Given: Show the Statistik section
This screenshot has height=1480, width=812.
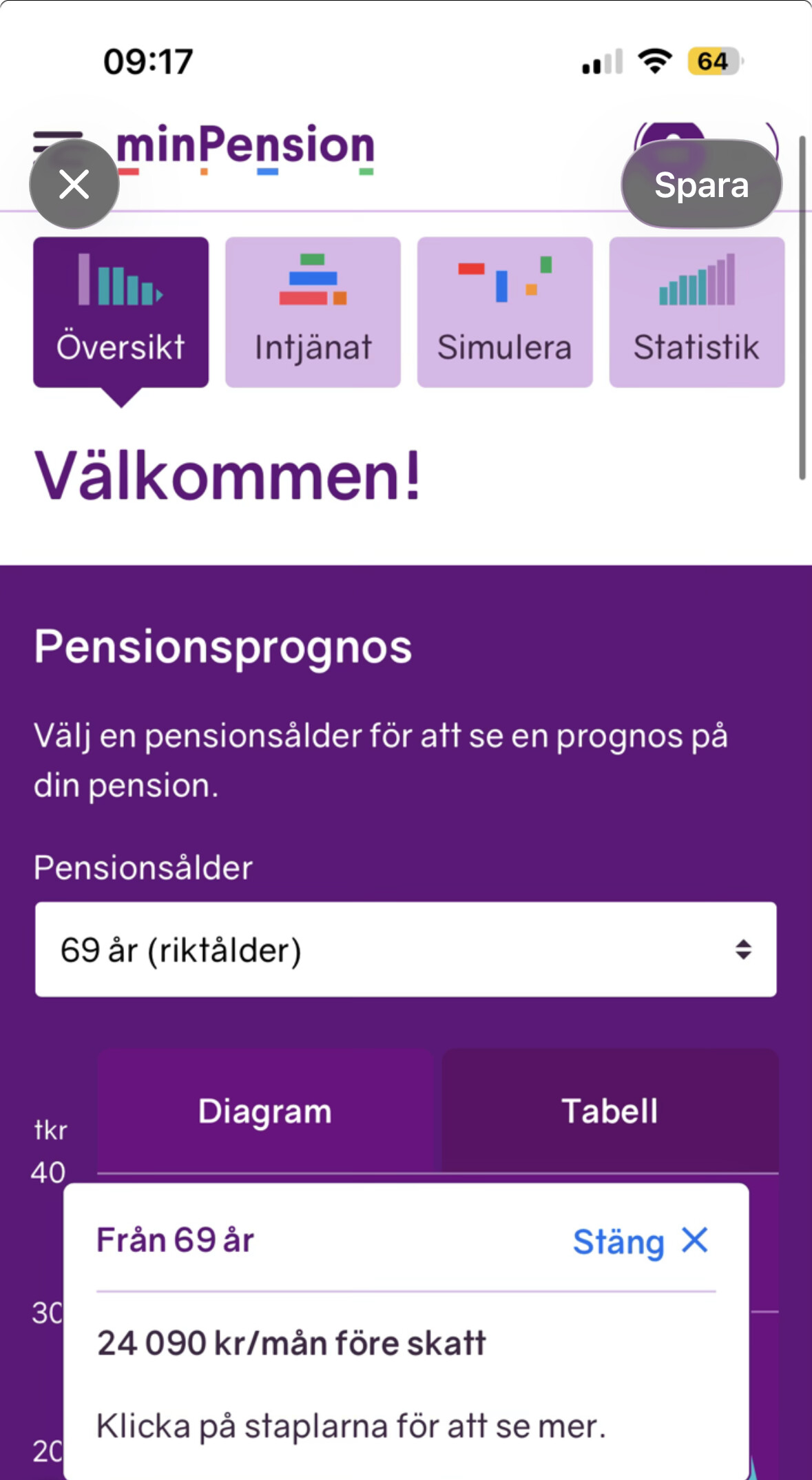Looking at the screenshot, I should click(696, 313).
